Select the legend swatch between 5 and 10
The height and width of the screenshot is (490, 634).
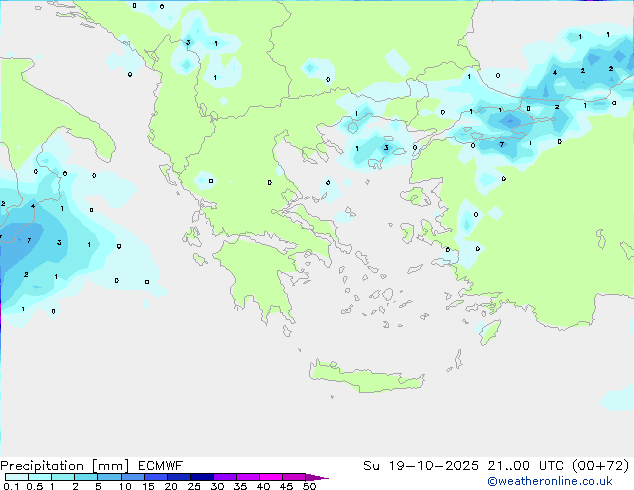(111, 477)
